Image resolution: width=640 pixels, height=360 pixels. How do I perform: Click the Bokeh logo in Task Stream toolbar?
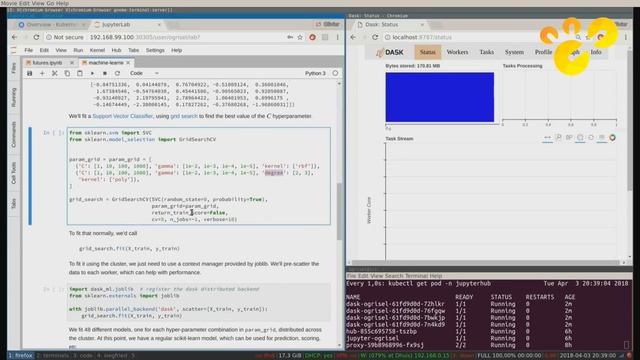point(612,138)
